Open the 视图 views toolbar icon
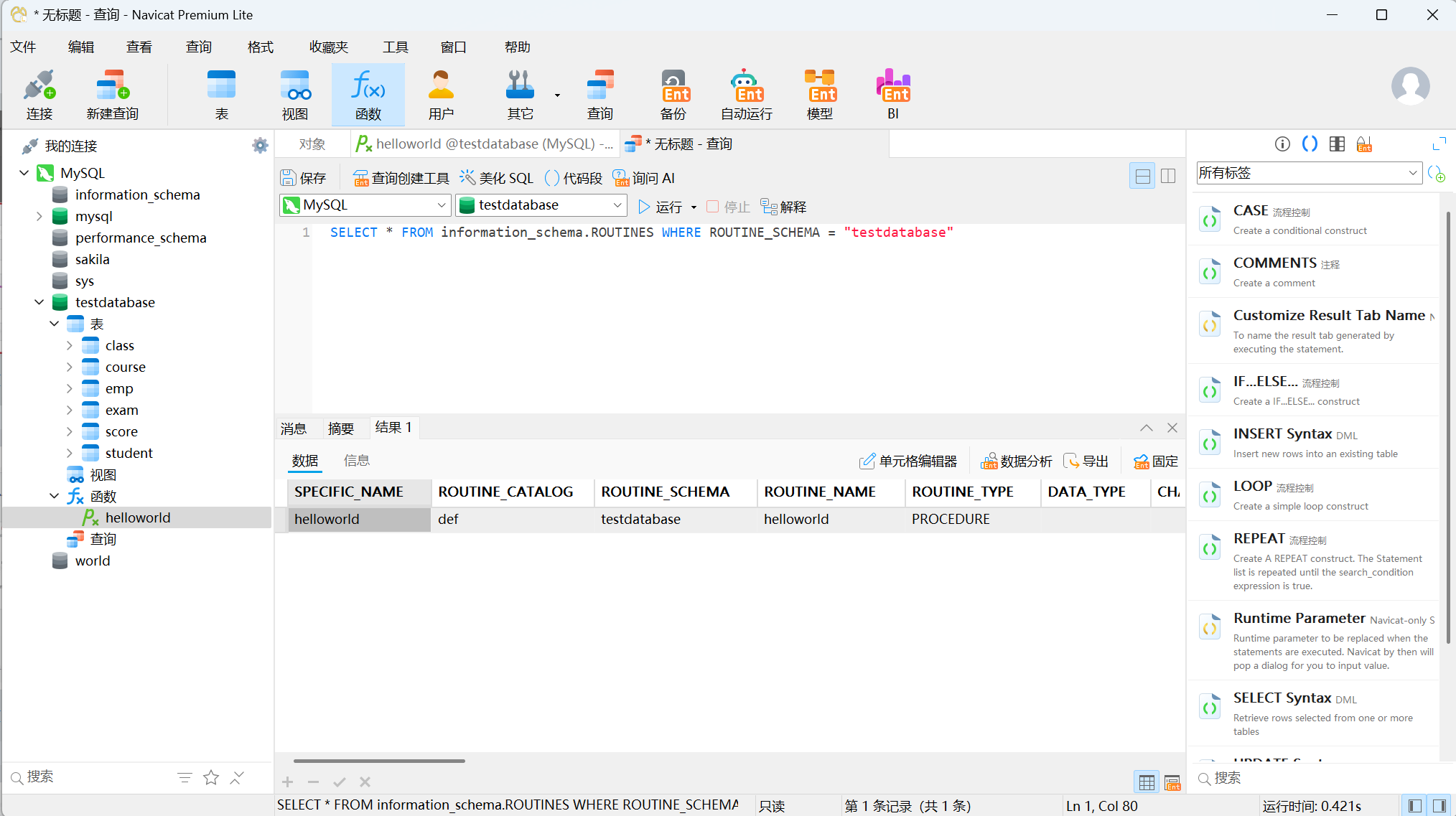The height and width of the screenshot is (816, 1456). point(294,85)
